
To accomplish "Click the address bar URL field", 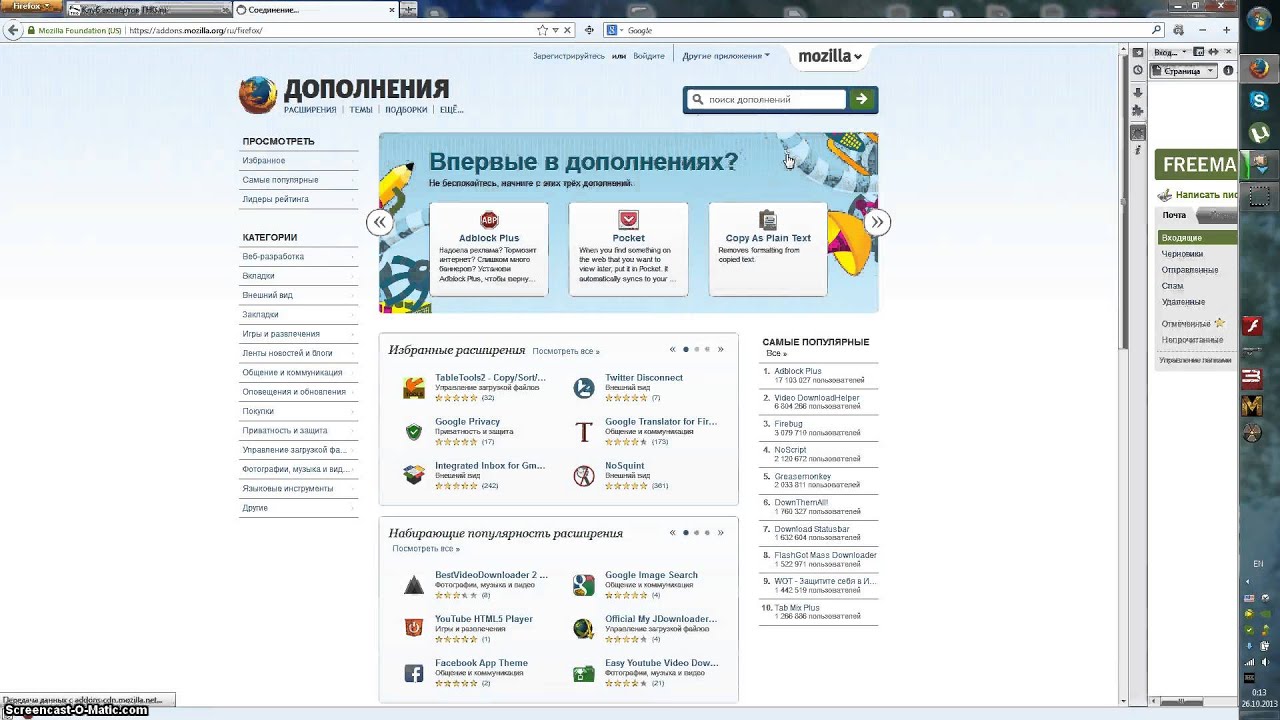I will click(x=330, y=30).
